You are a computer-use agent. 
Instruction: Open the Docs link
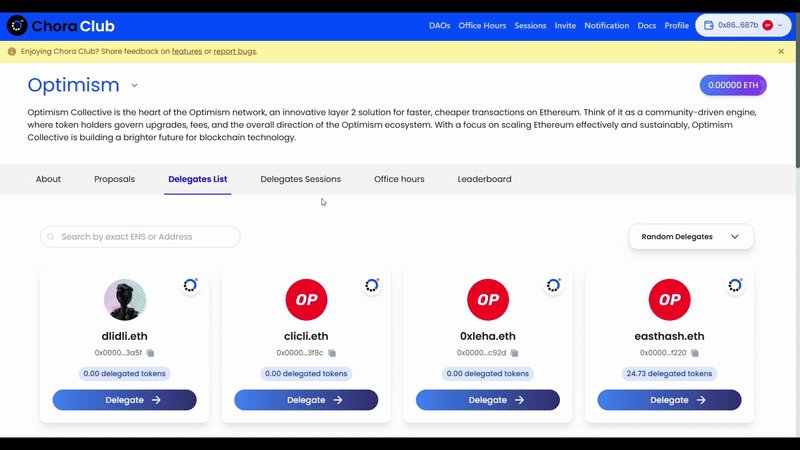[x=646, y=26]
